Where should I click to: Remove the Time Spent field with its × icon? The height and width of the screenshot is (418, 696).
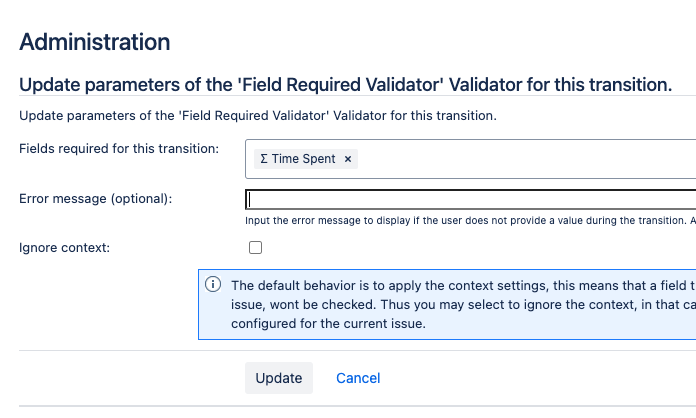pos(348,159)
